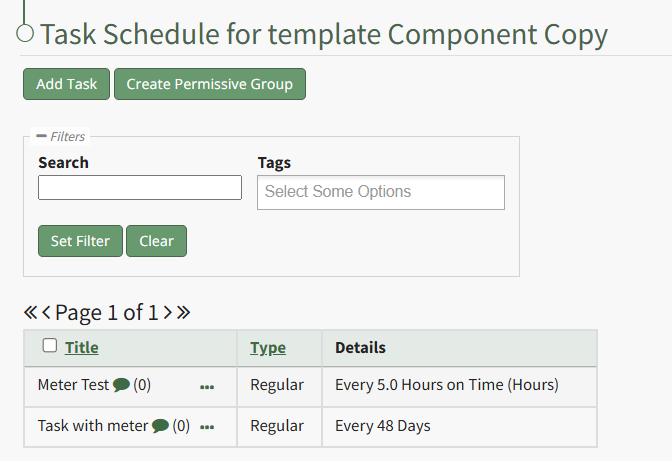Open the Tags options dropdown
672x461 pixels.
(x=380, y=192)
